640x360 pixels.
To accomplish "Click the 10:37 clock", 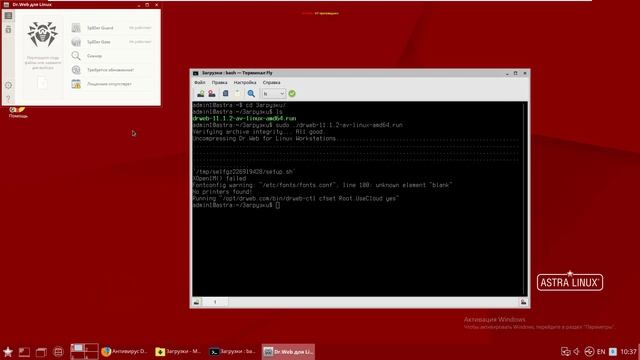I will click(628, 351).
